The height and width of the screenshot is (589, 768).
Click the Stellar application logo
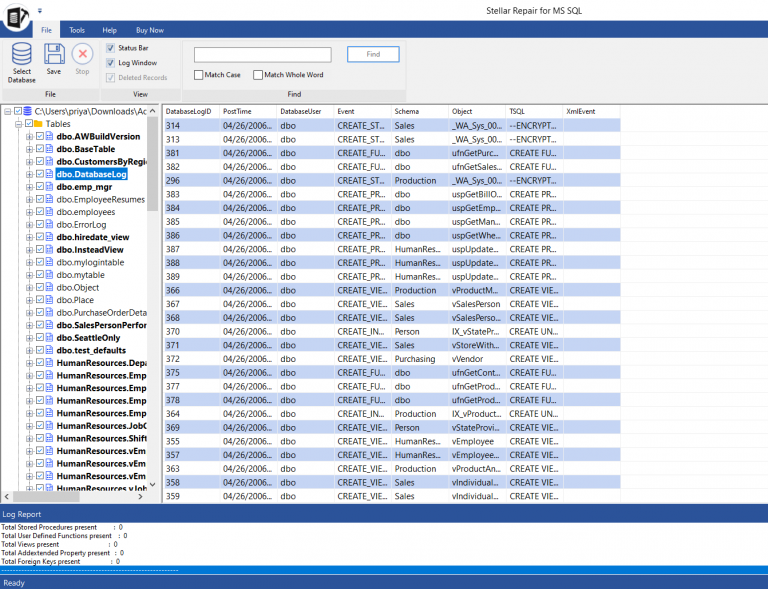click(17, 17)
